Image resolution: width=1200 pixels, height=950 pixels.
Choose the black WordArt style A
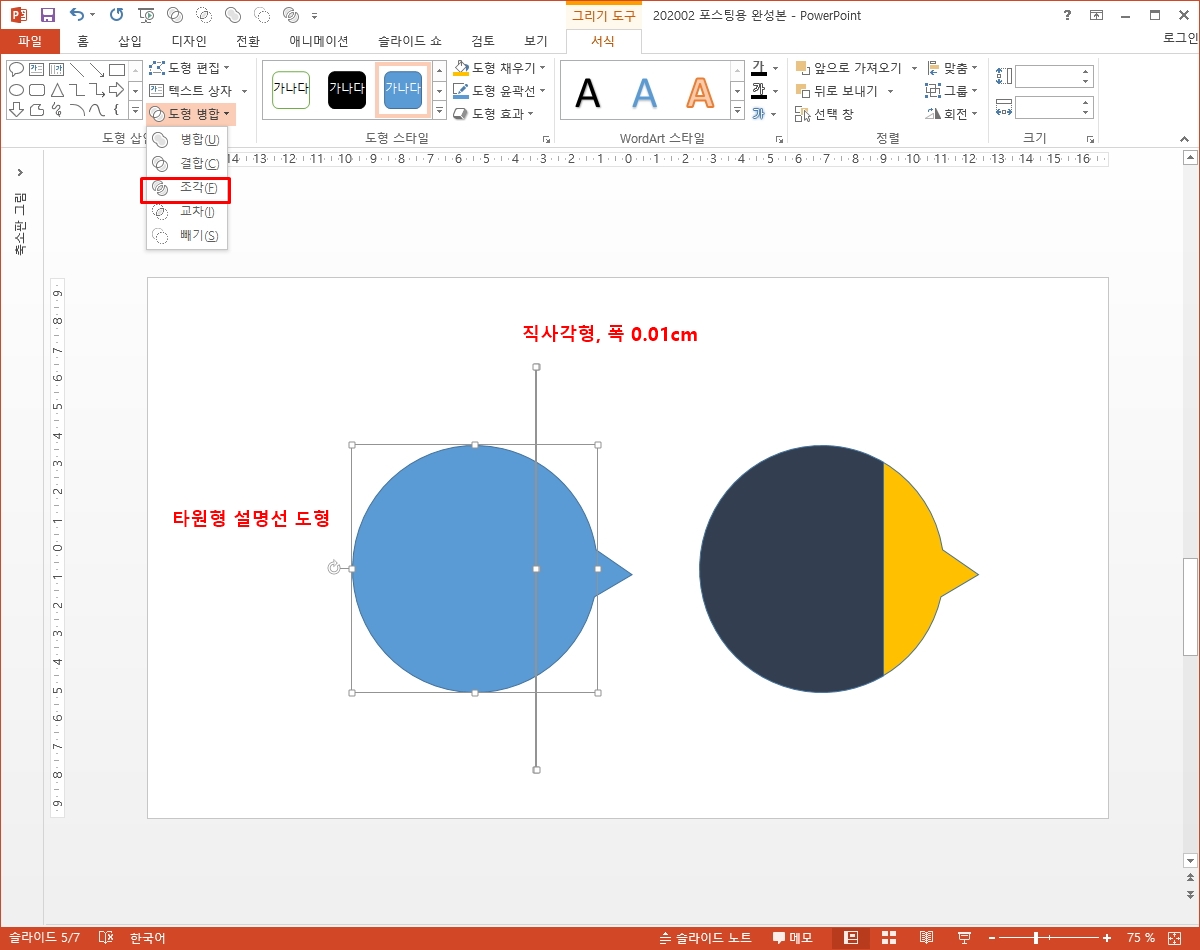click(588, 92)
